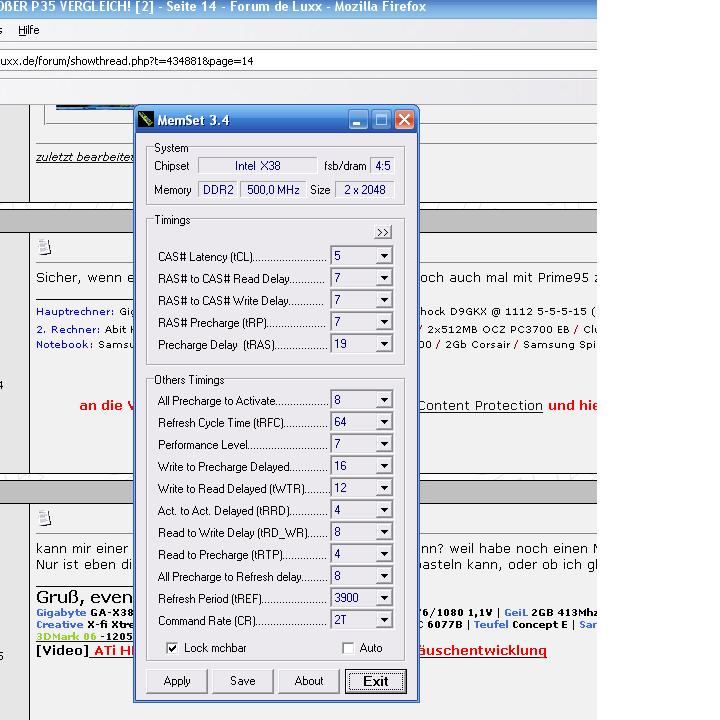Open the Command Rate (CR) dropdown
This screenshot has height=720, width=720.
click(x=384, y=620)
